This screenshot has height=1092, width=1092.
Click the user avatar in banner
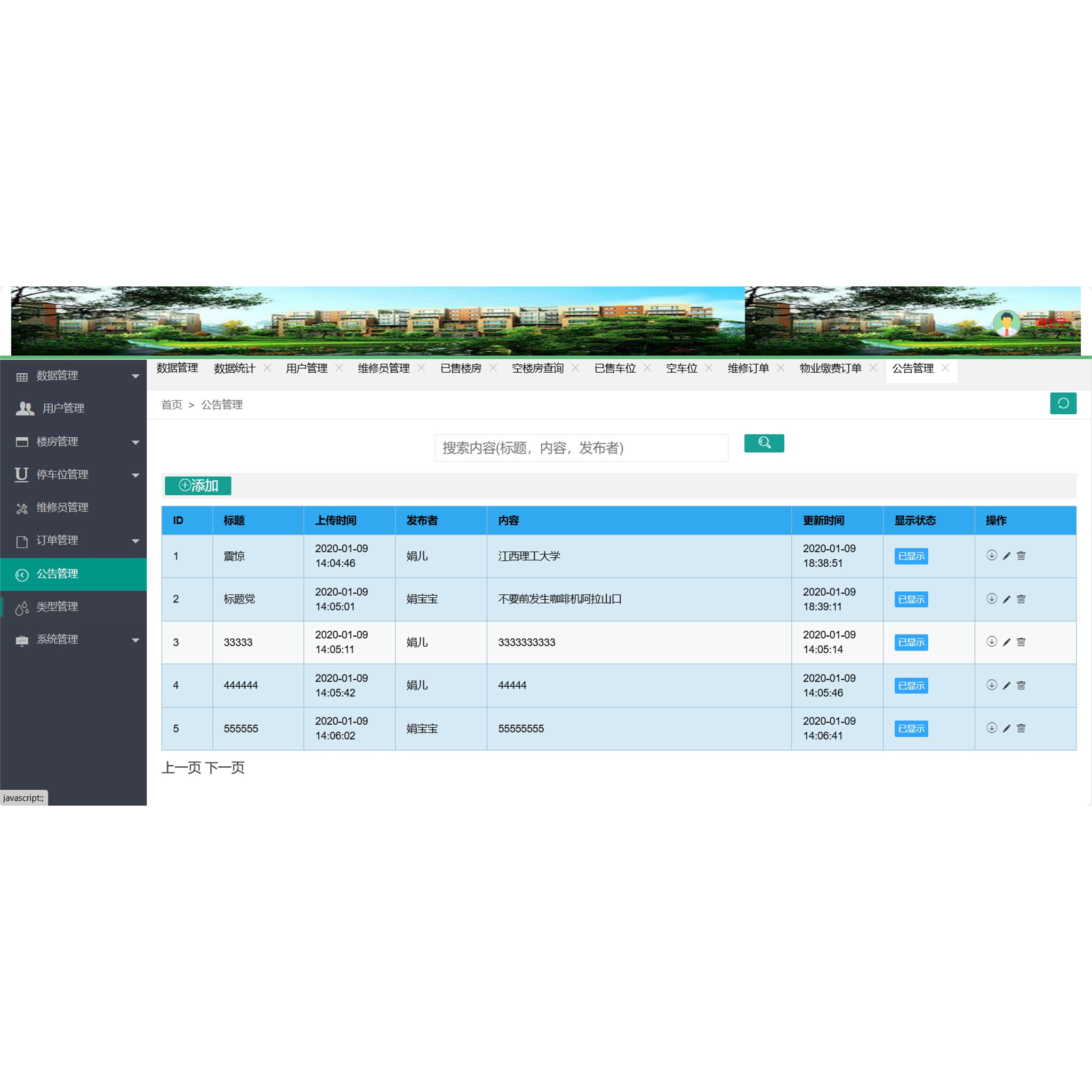coord(1007,323)
